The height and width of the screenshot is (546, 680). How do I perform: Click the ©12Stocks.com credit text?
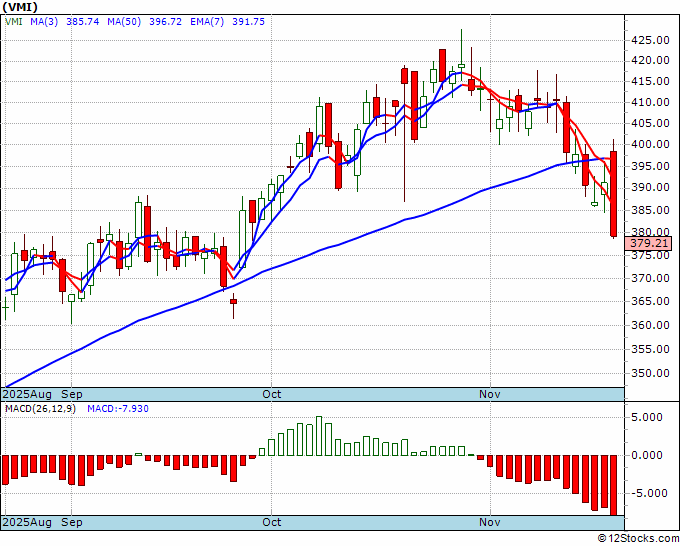[x=639, y=539]
